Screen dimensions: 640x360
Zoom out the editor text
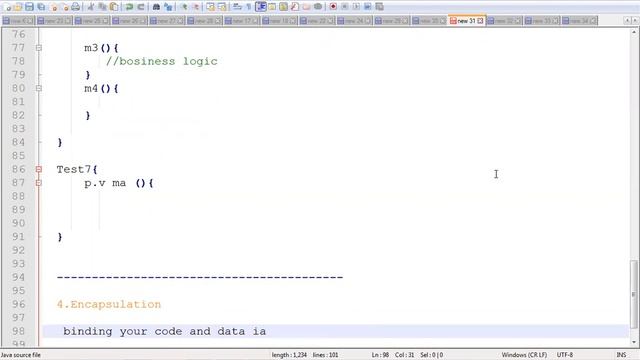pyautogui.click(x=196, y=7)
